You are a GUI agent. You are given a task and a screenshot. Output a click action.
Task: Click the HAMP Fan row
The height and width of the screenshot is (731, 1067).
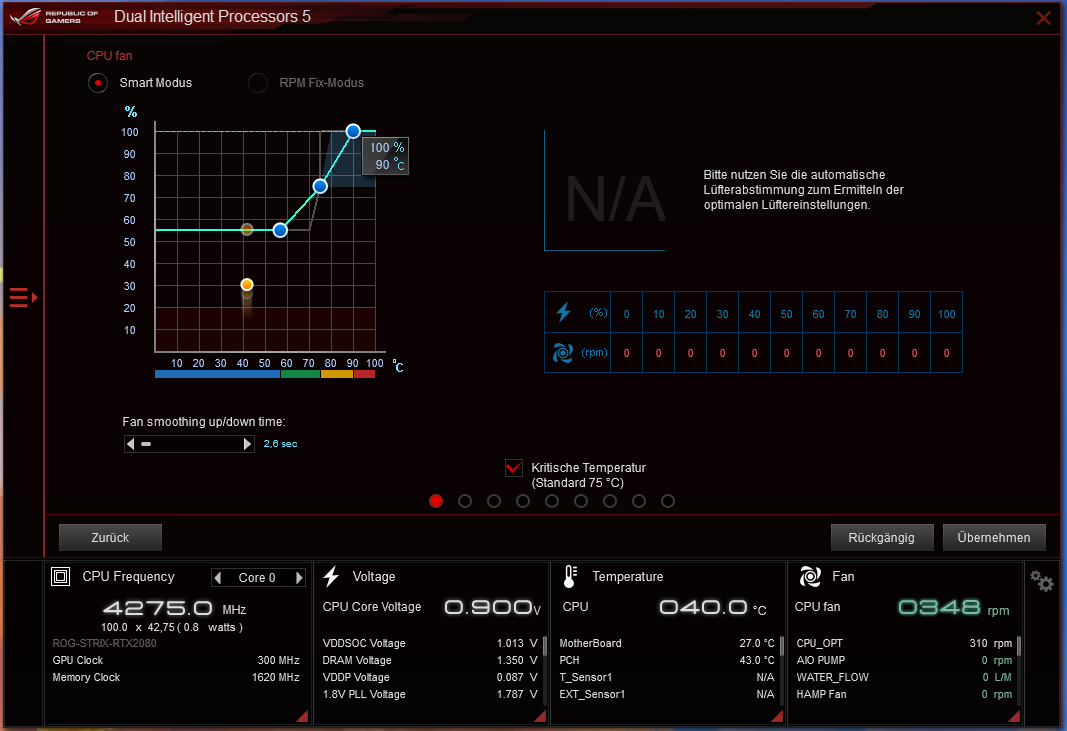pyautogui.click(x=904, y=694)
